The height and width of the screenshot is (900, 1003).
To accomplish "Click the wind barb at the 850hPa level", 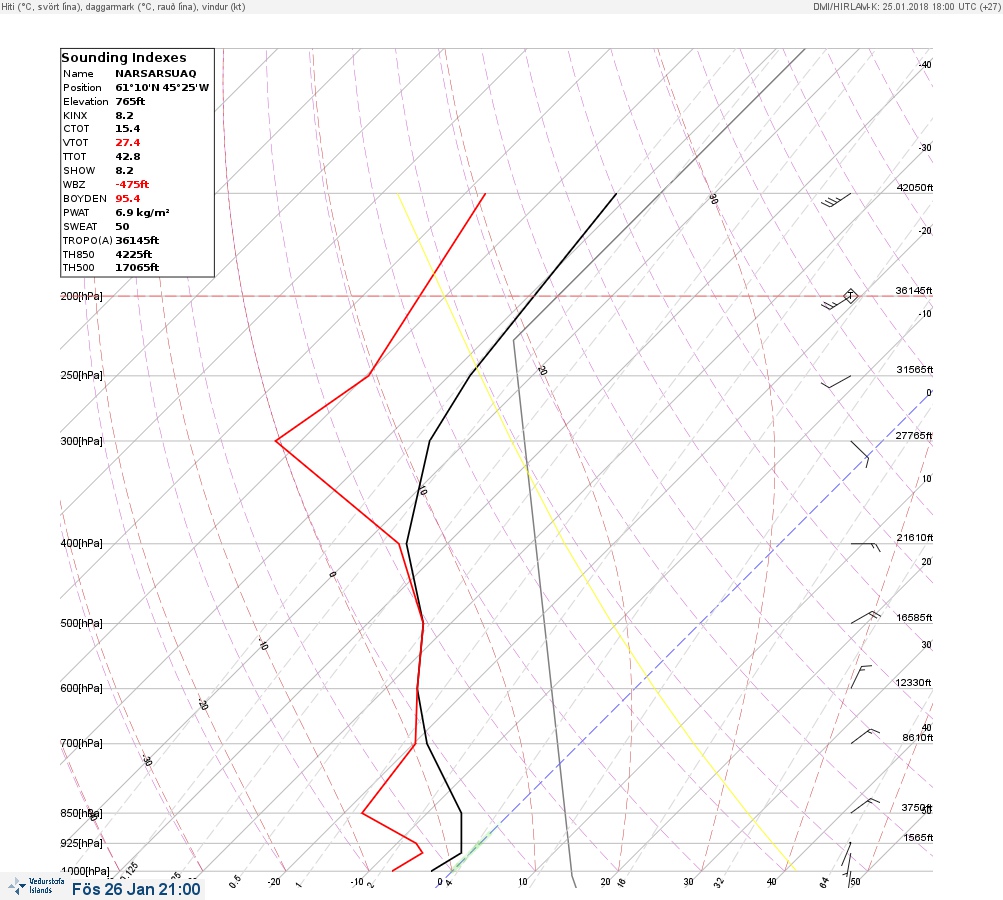I will [x=865, y=805].
